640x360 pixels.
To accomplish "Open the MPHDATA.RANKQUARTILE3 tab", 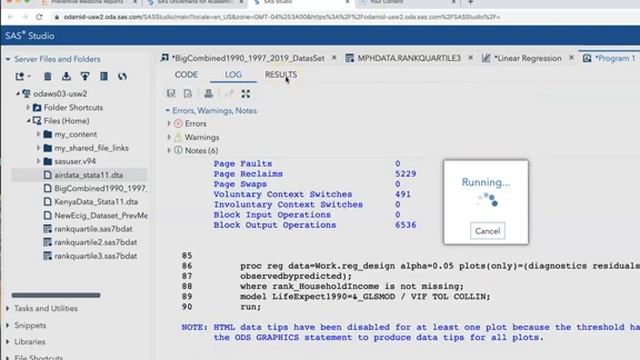I will [409, 58].
